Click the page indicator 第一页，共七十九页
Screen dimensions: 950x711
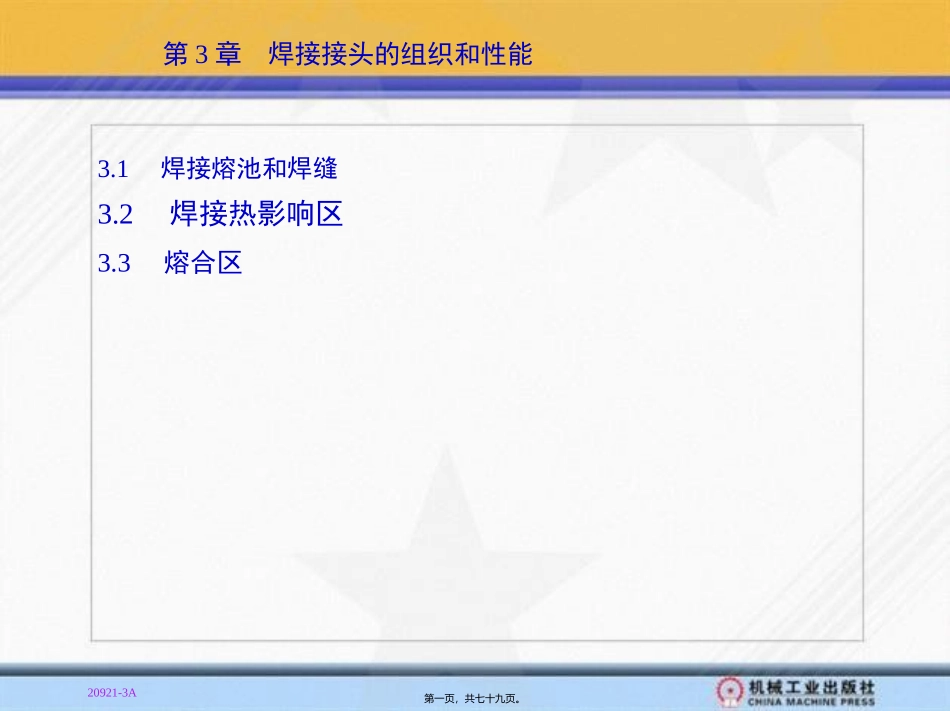(472, 699)
